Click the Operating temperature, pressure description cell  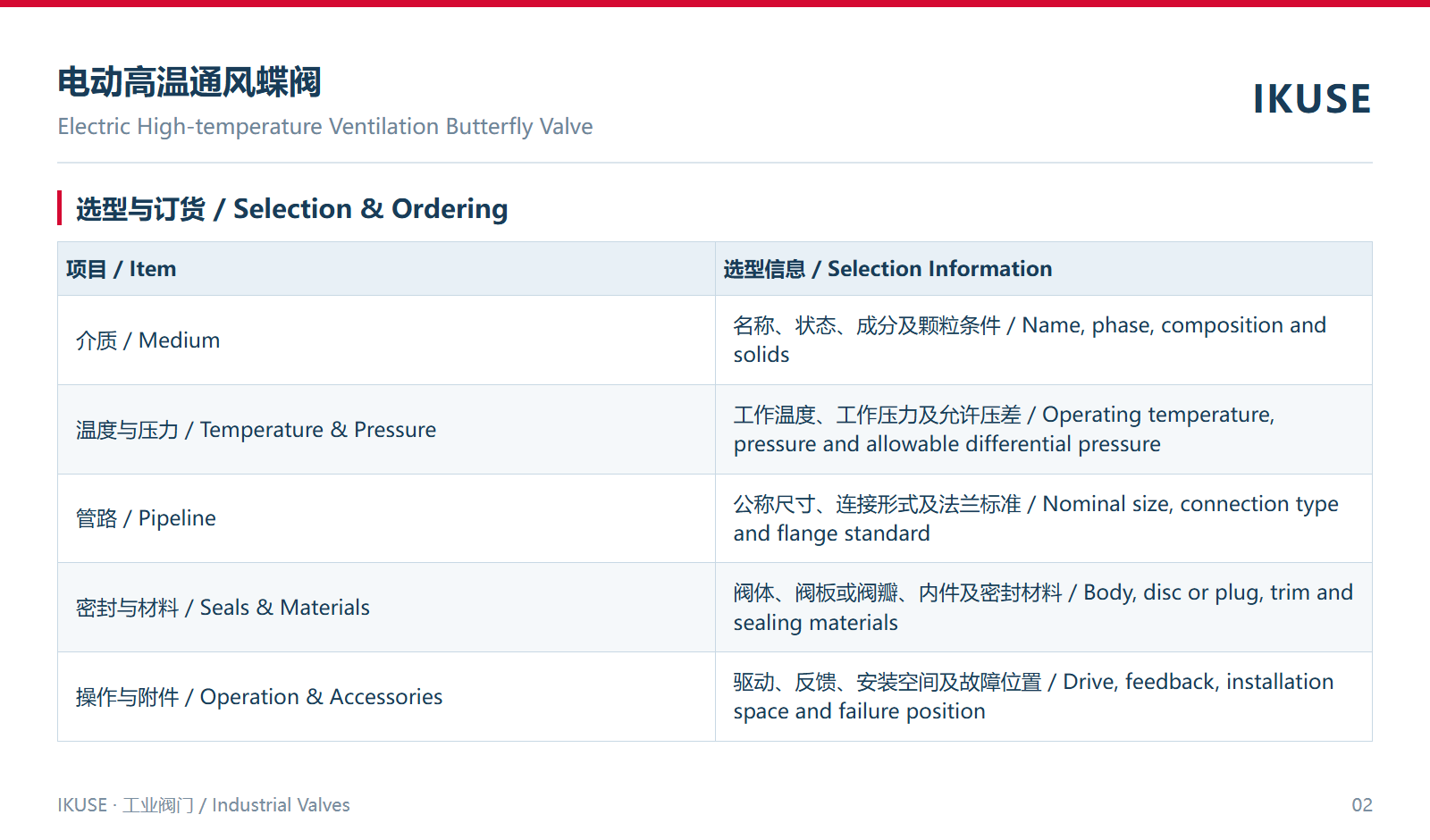coord(1044,430)
